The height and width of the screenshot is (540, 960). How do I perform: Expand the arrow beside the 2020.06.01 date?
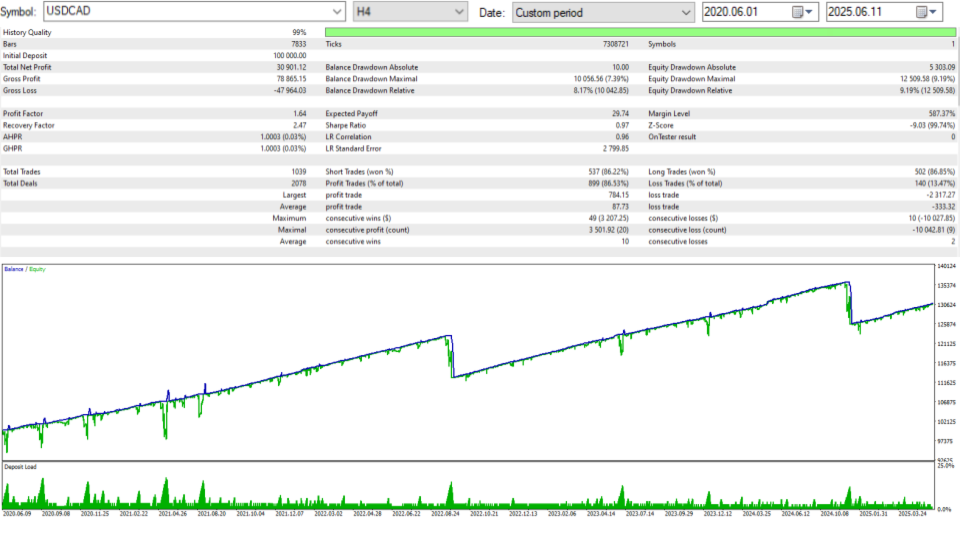(809, 12)
